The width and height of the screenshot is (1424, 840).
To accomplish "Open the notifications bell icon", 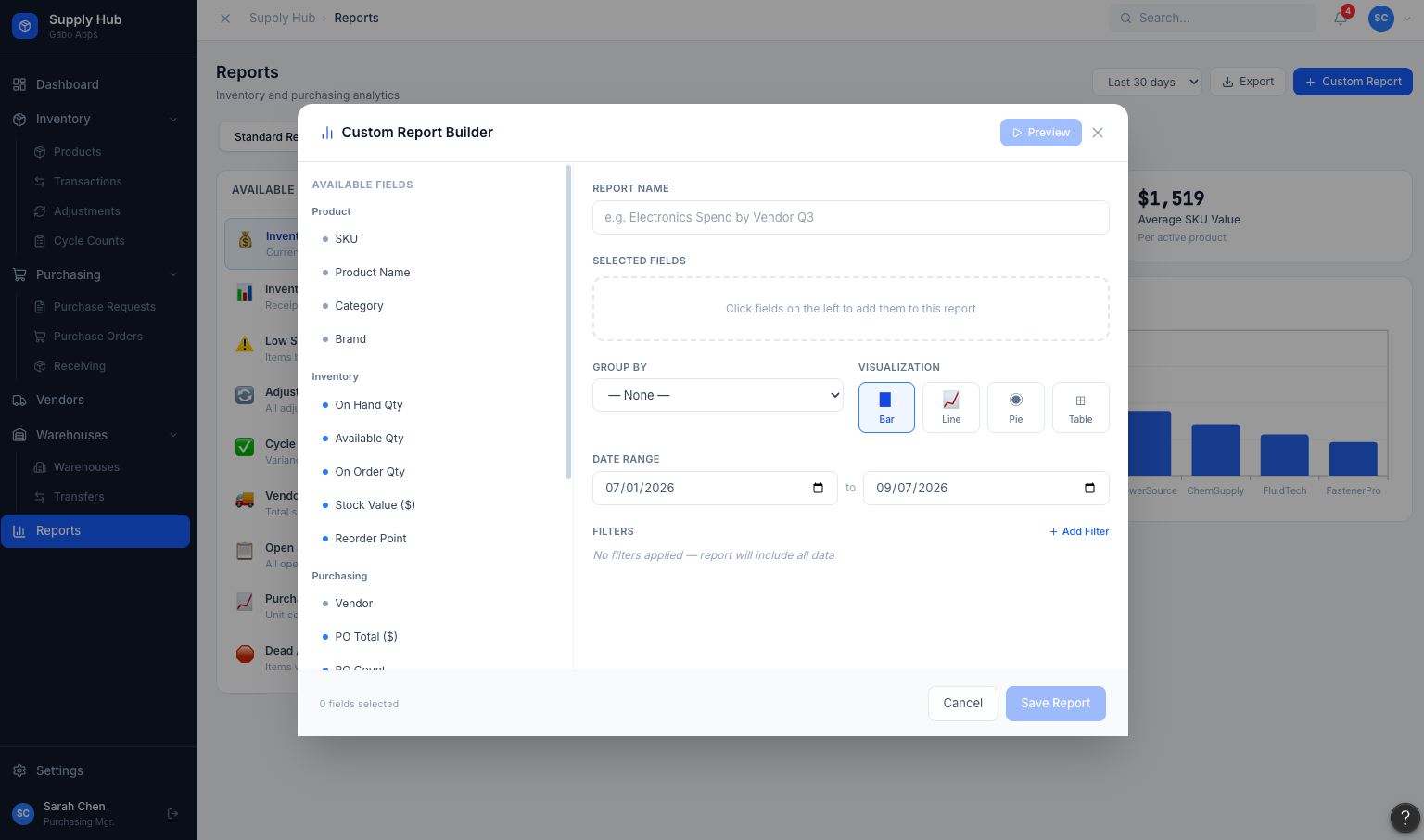I will point(1341,18).
